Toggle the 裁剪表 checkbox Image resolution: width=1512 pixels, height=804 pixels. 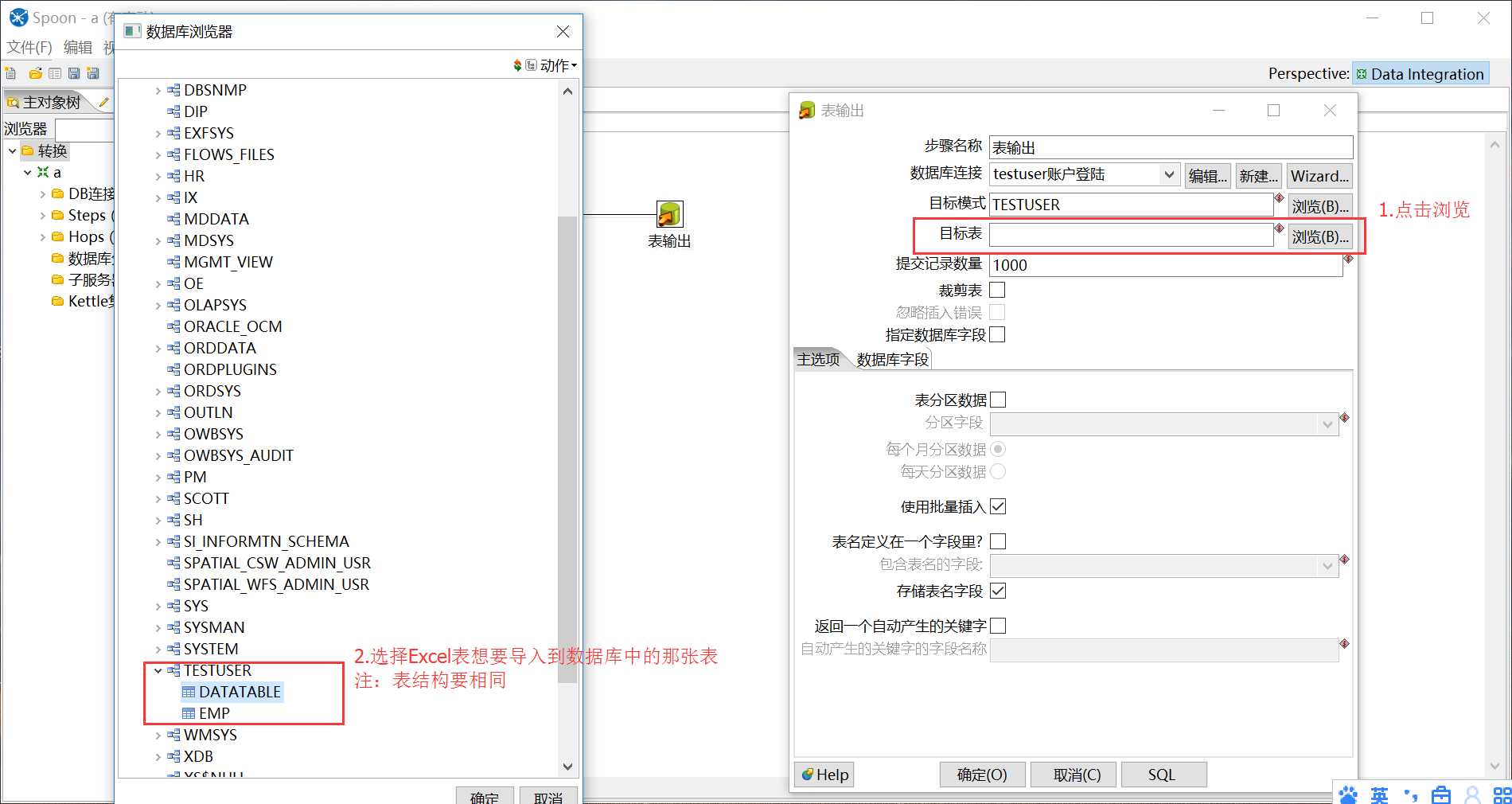pyautogui.click(x=997, y=290)
